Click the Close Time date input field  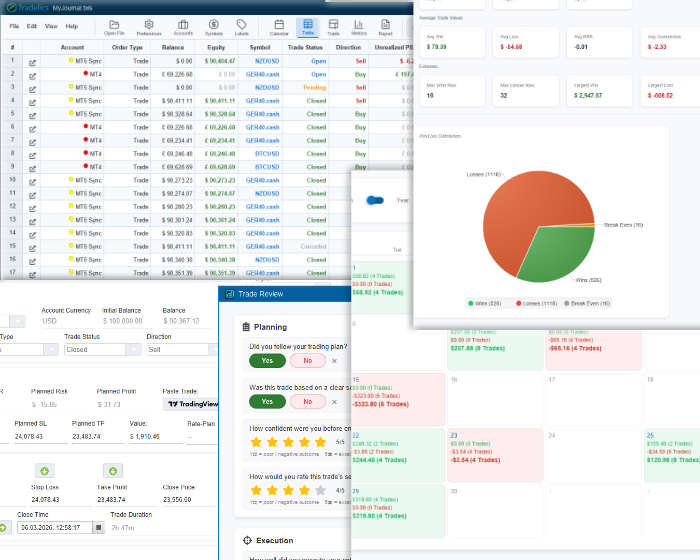[x=55, y=527]
